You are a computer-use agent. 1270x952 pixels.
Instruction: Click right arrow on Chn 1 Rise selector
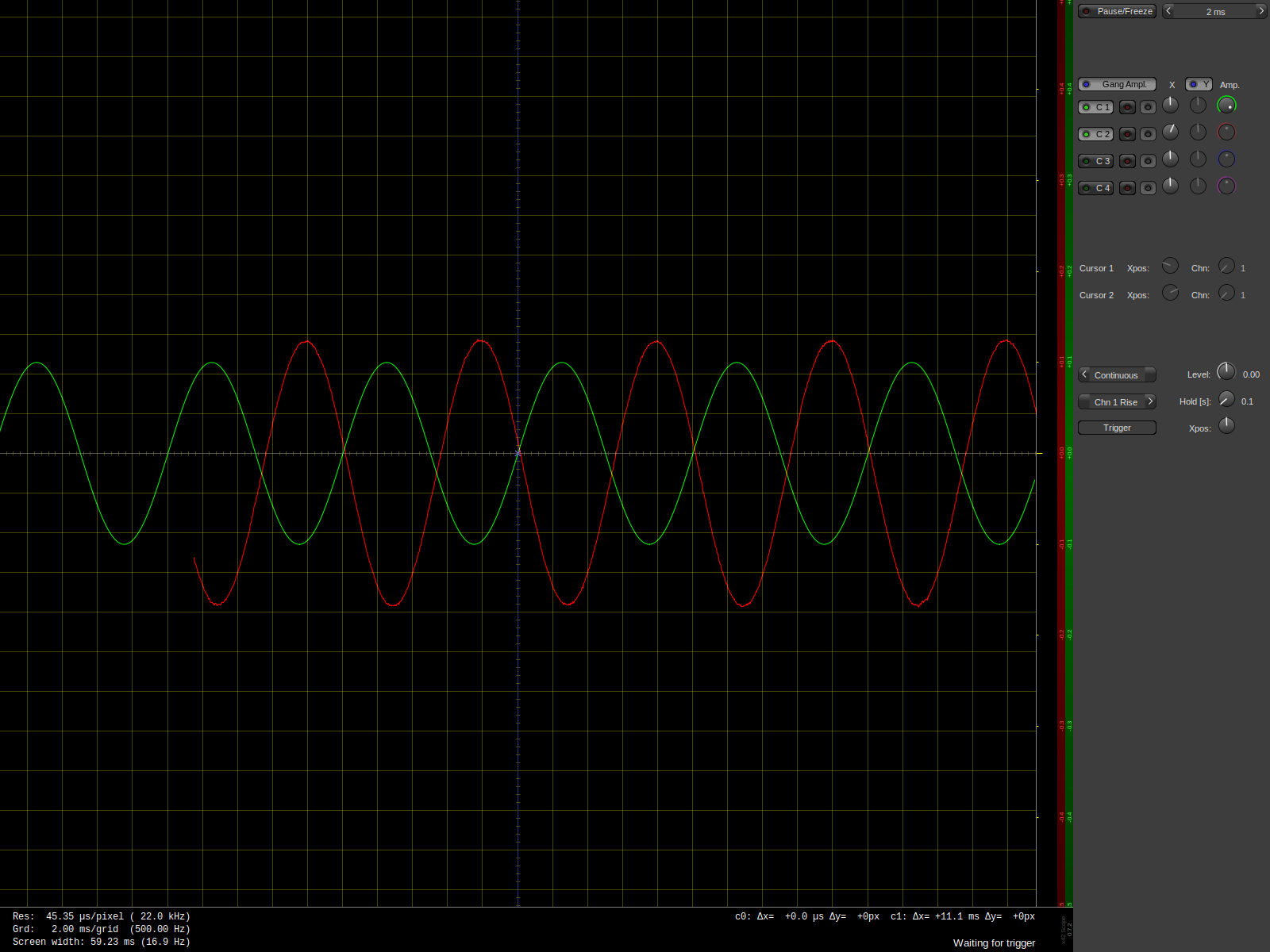[1150, 401]
